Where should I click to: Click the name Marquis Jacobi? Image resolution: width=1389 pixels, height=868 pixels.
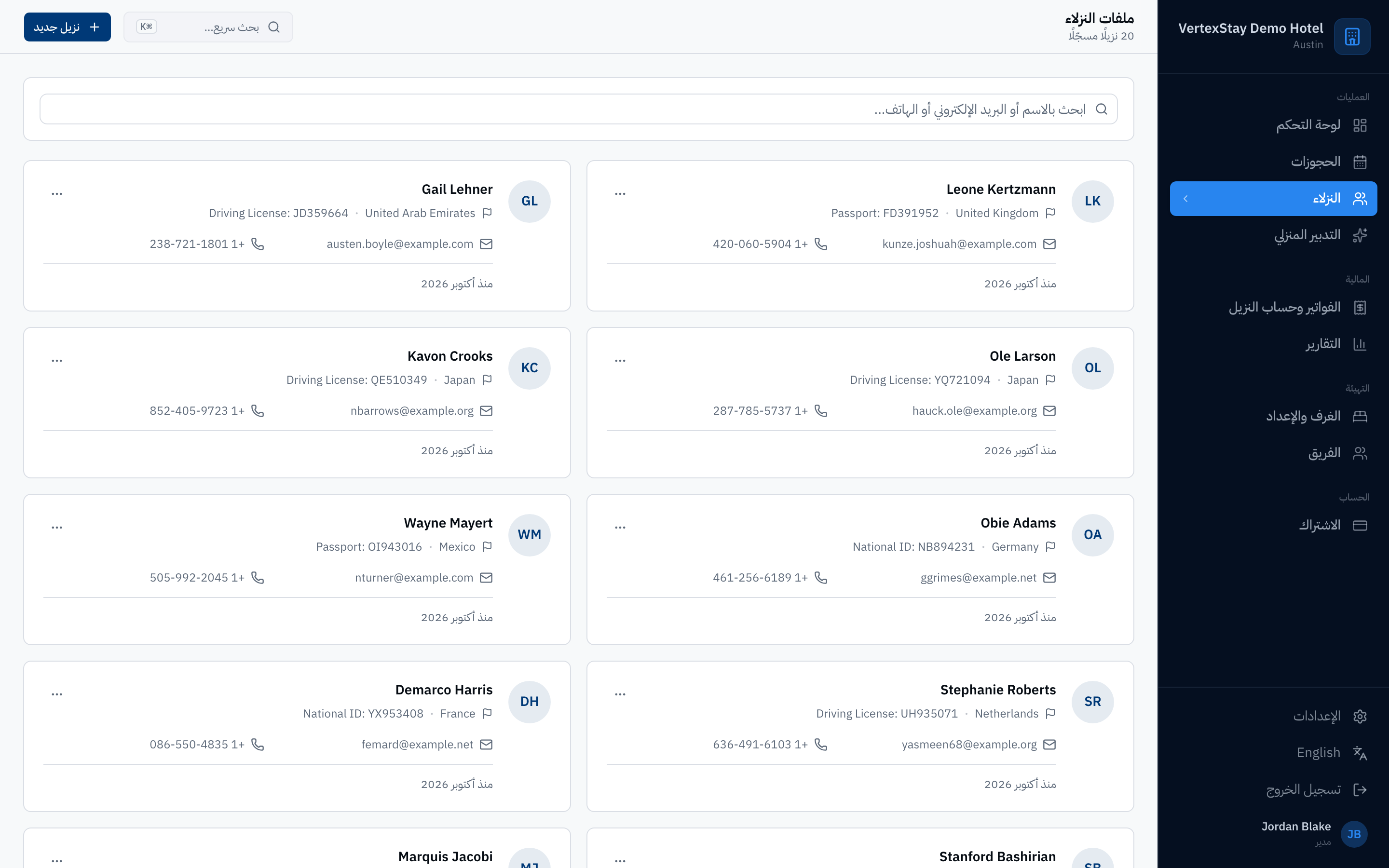[x=445, y=856]
